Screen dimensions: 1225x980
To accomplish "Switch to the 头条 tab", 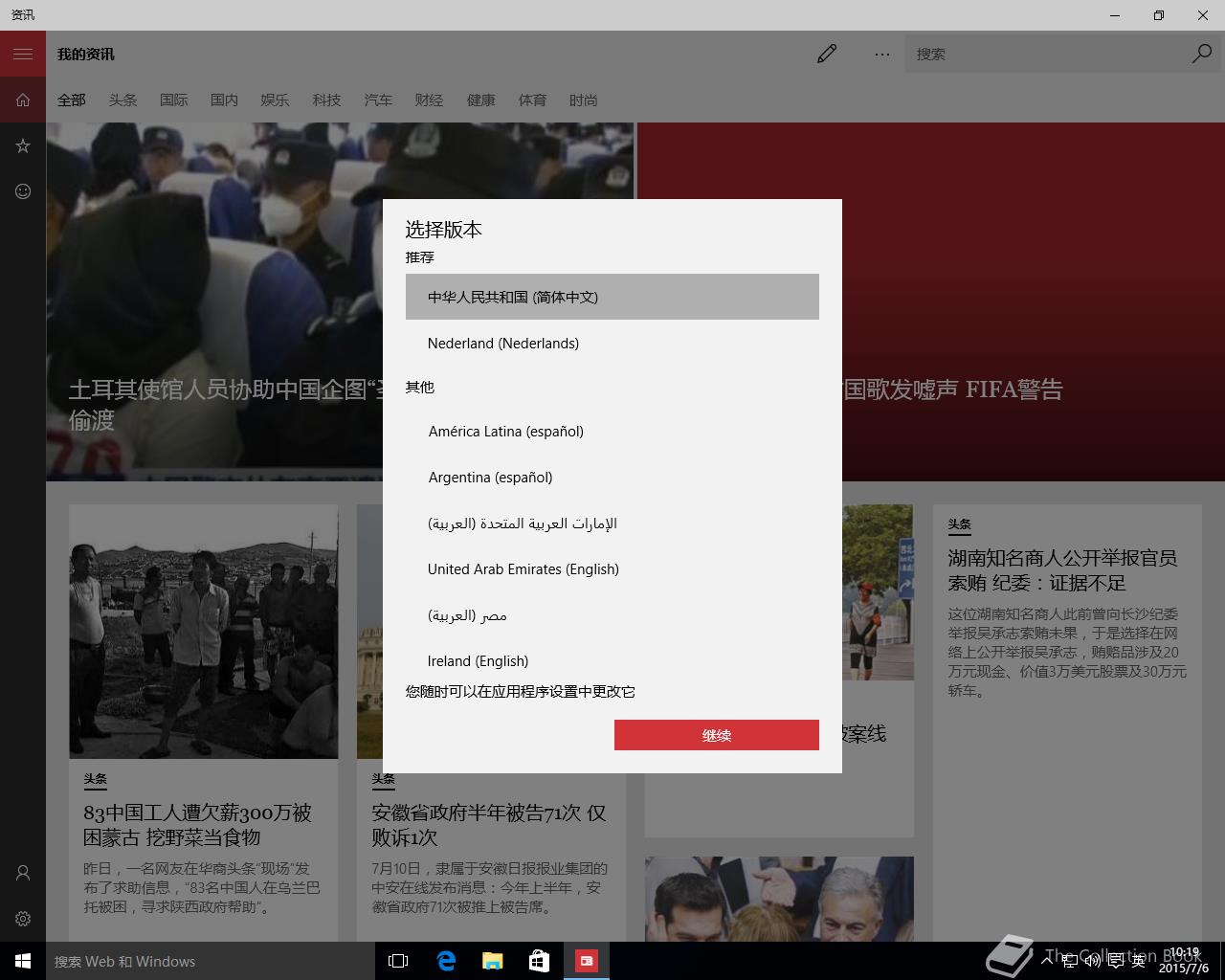I will point(122,100).
